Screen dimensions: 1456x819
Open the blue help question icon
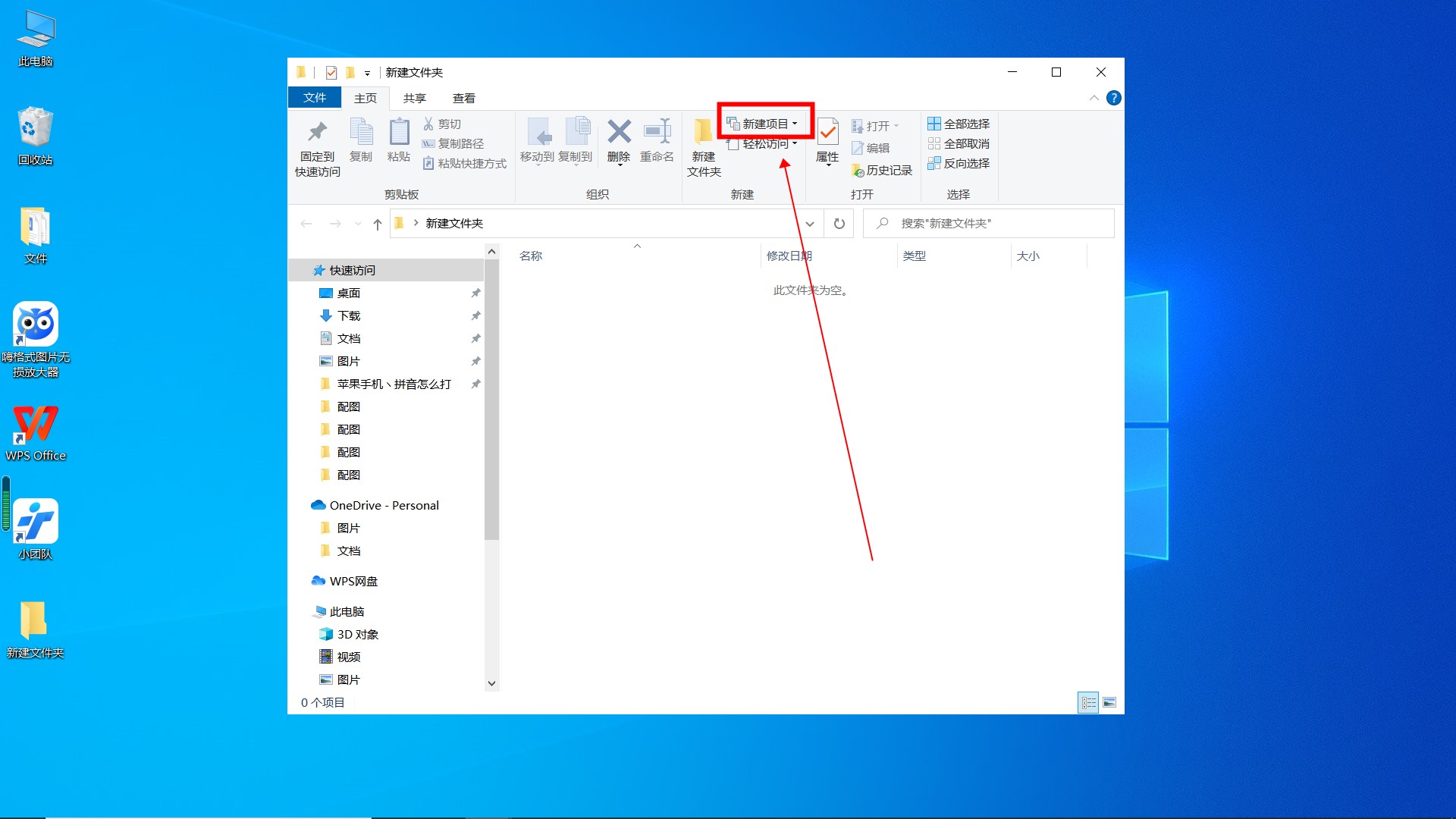tap(1113, 98)
